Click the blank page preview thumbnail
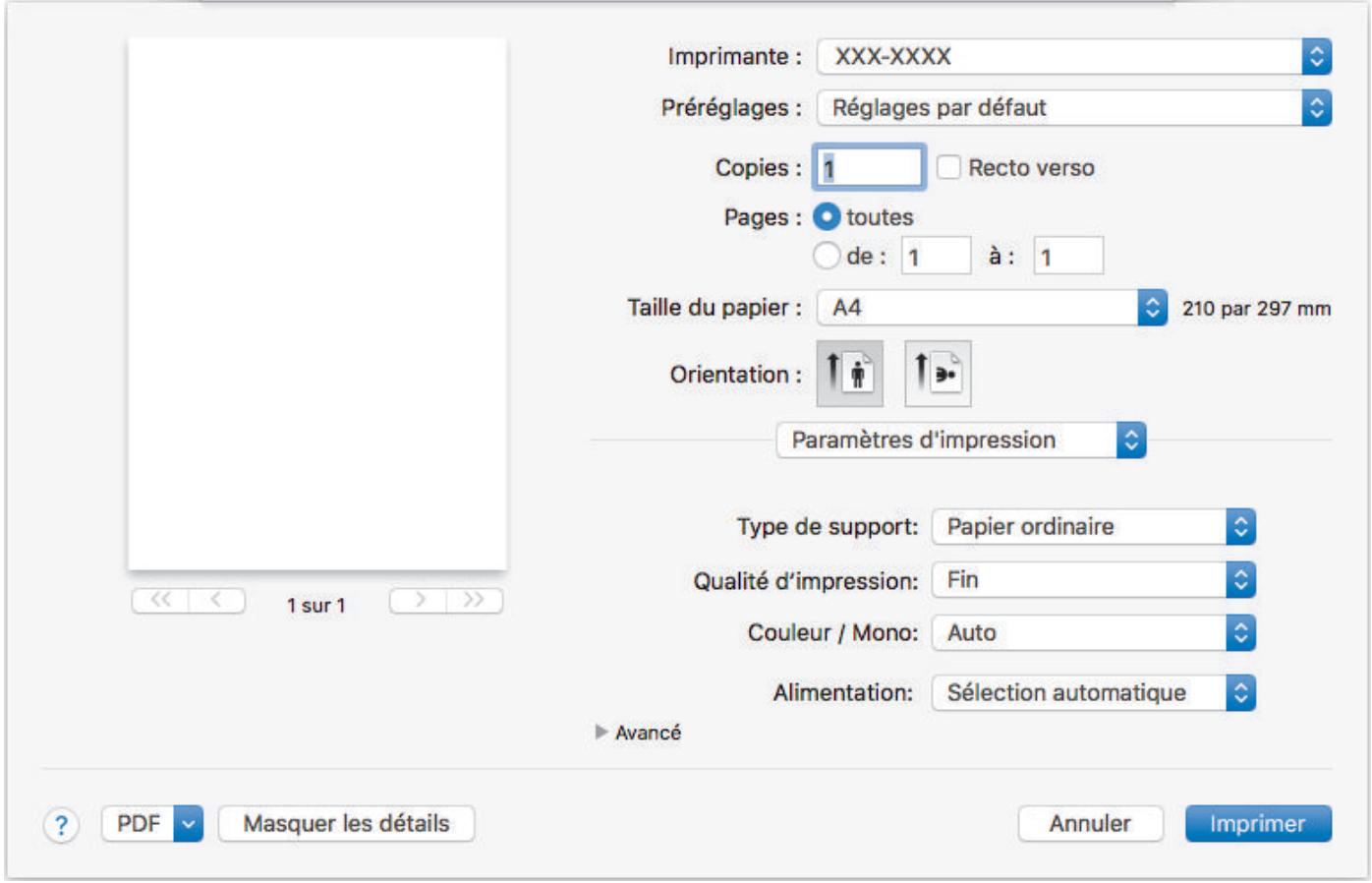The height and width of the screenshot is (883, 1372). 317,304
